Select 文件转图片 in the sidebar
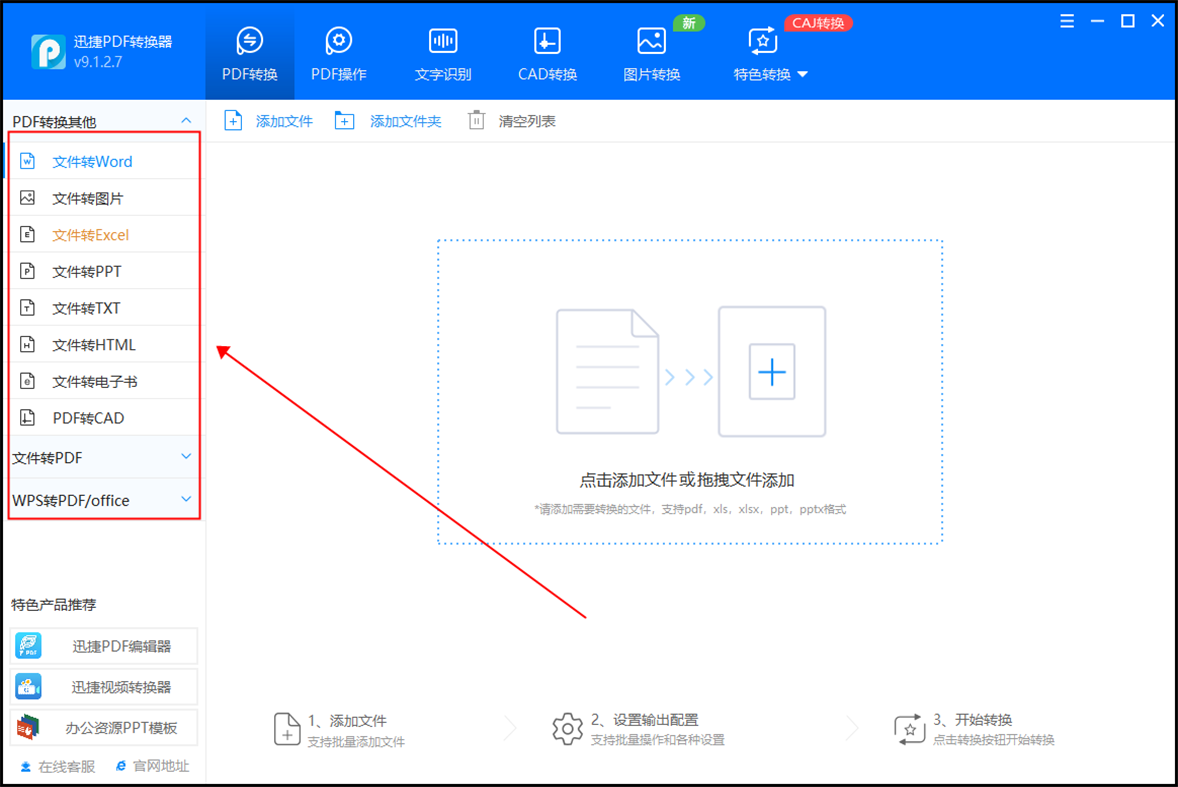Image resolution: width=1178 pixels, height=787 pixels. pos(105,198)
